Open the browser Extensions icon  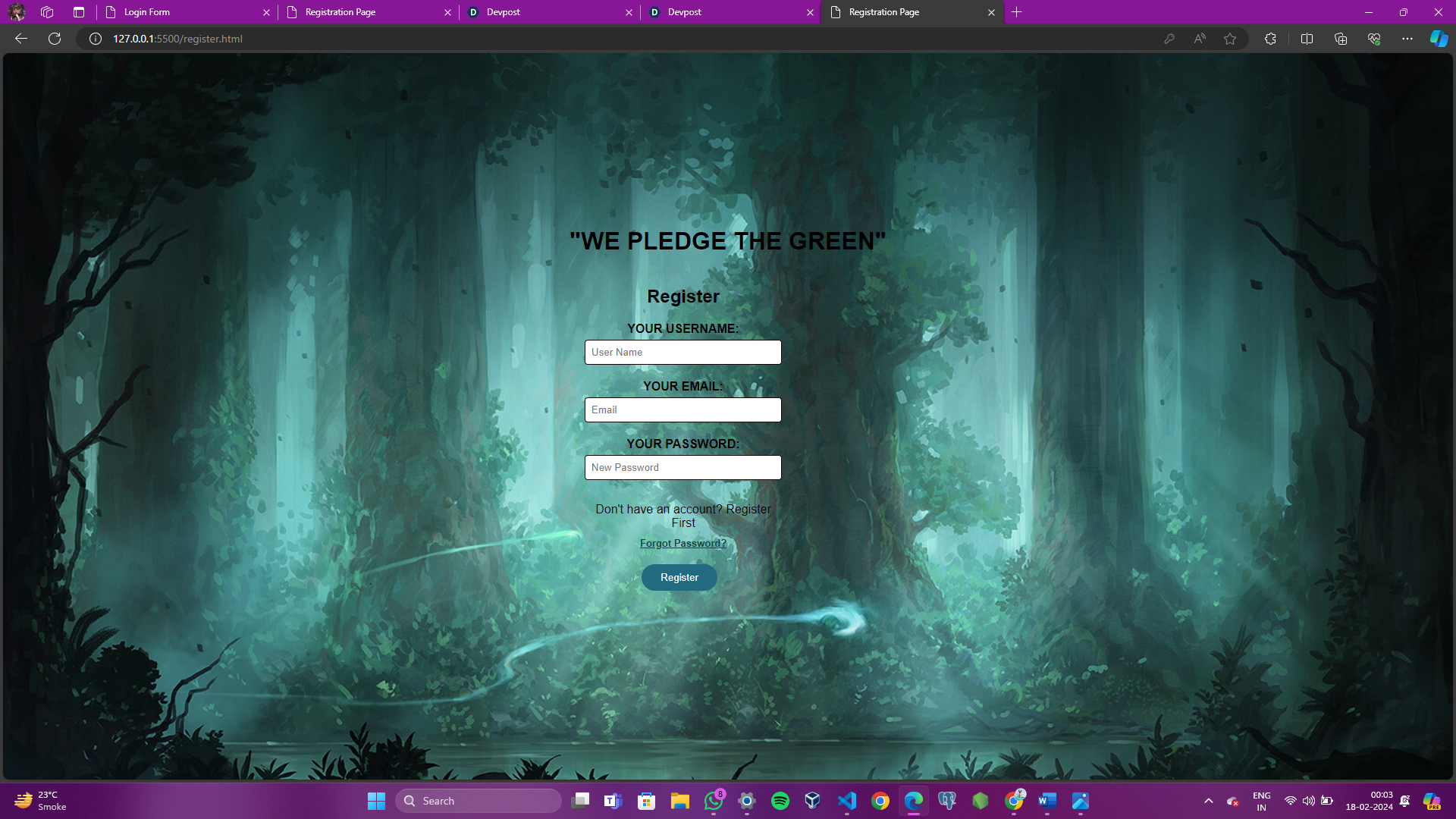click(x=1271, y=39)
